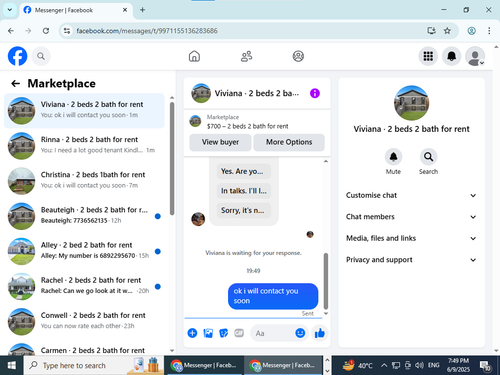Mute the Viviana chat notifications

tap(393, 157)
